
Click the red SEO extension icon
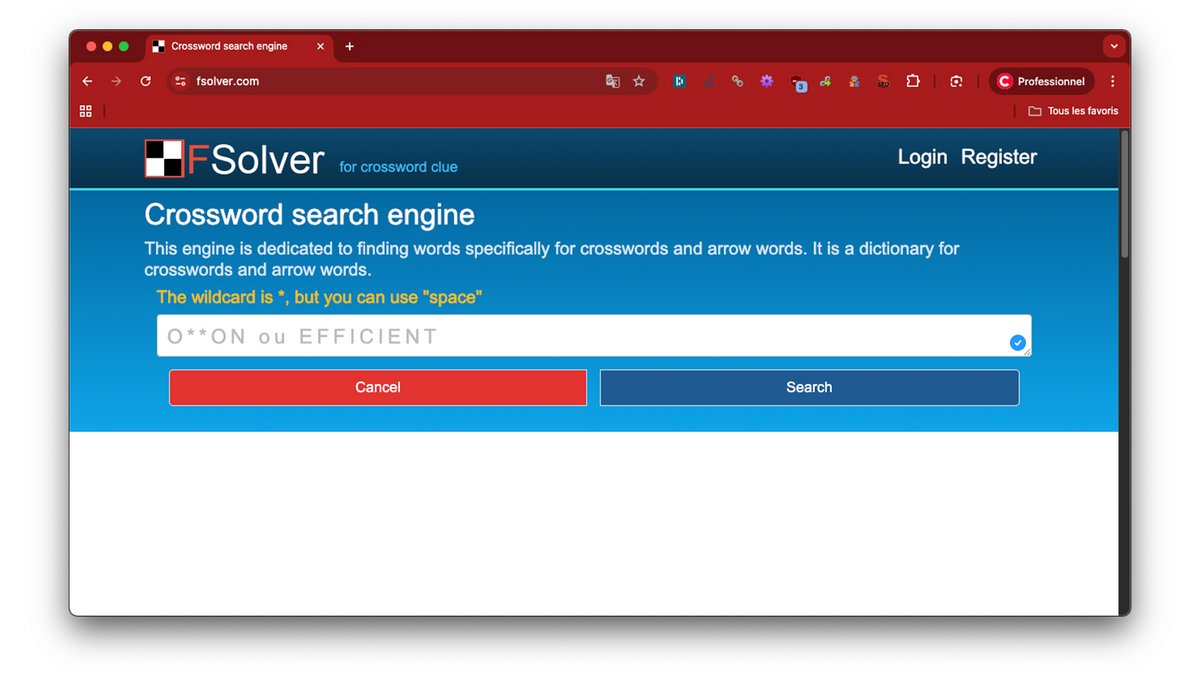click(883, 81)
